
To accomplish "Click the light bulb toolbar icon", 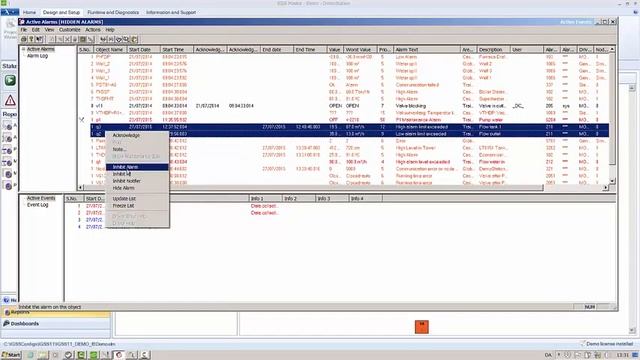I will click(x=31, y=39).
